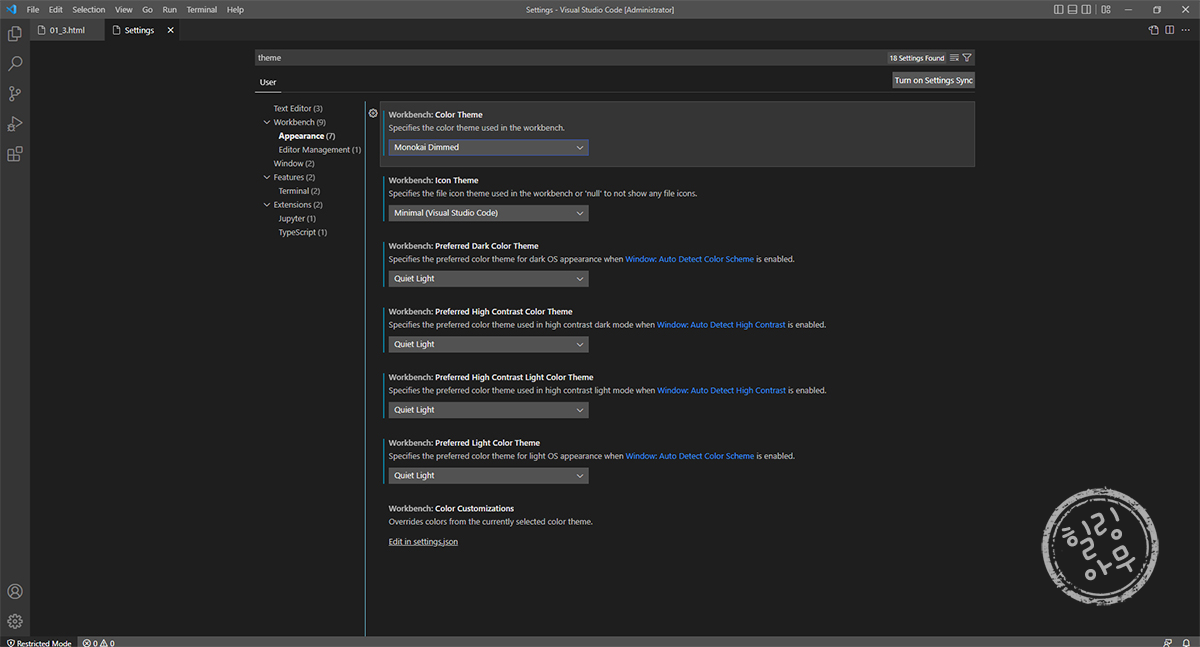Click the feedback icon in status bar
Image resolution: width=1200 pixels, height=647 pixels.
[1168, 642]
